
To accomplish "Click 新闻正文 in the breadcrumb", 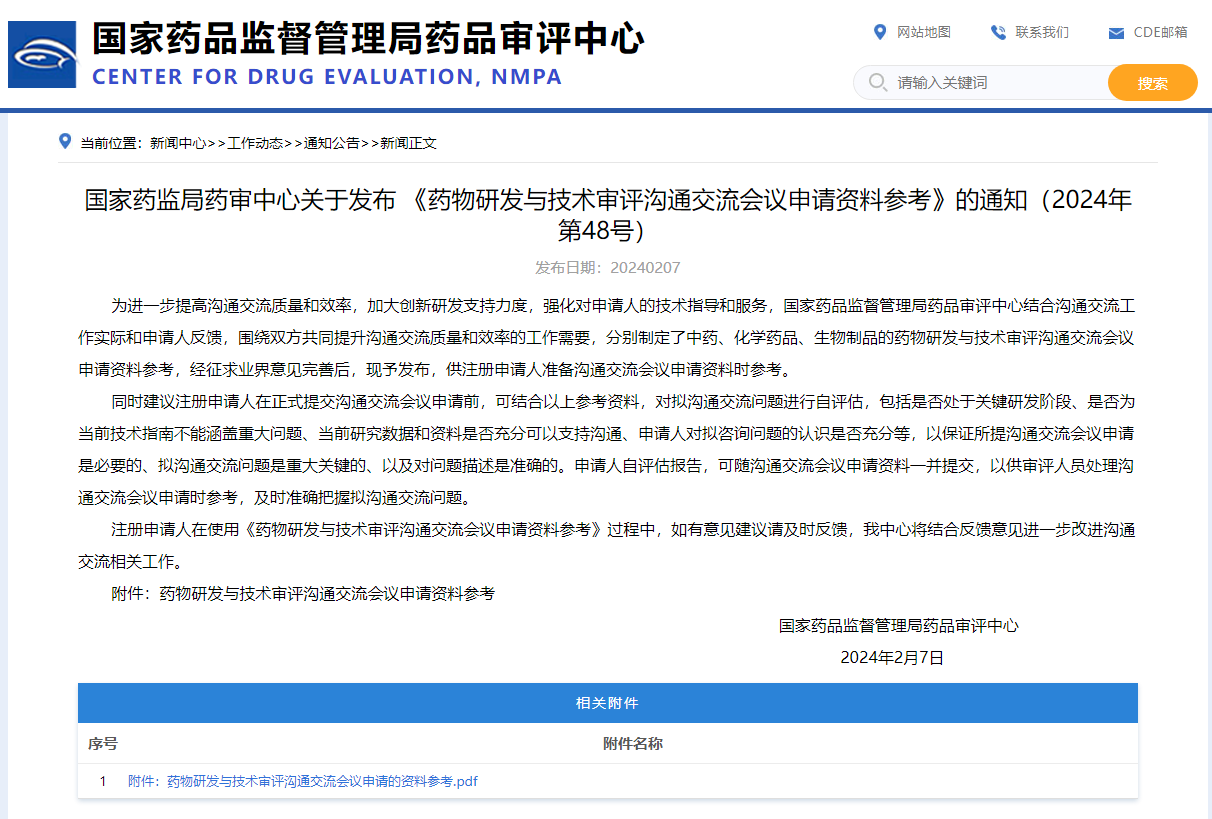I will tap(408, 143).
